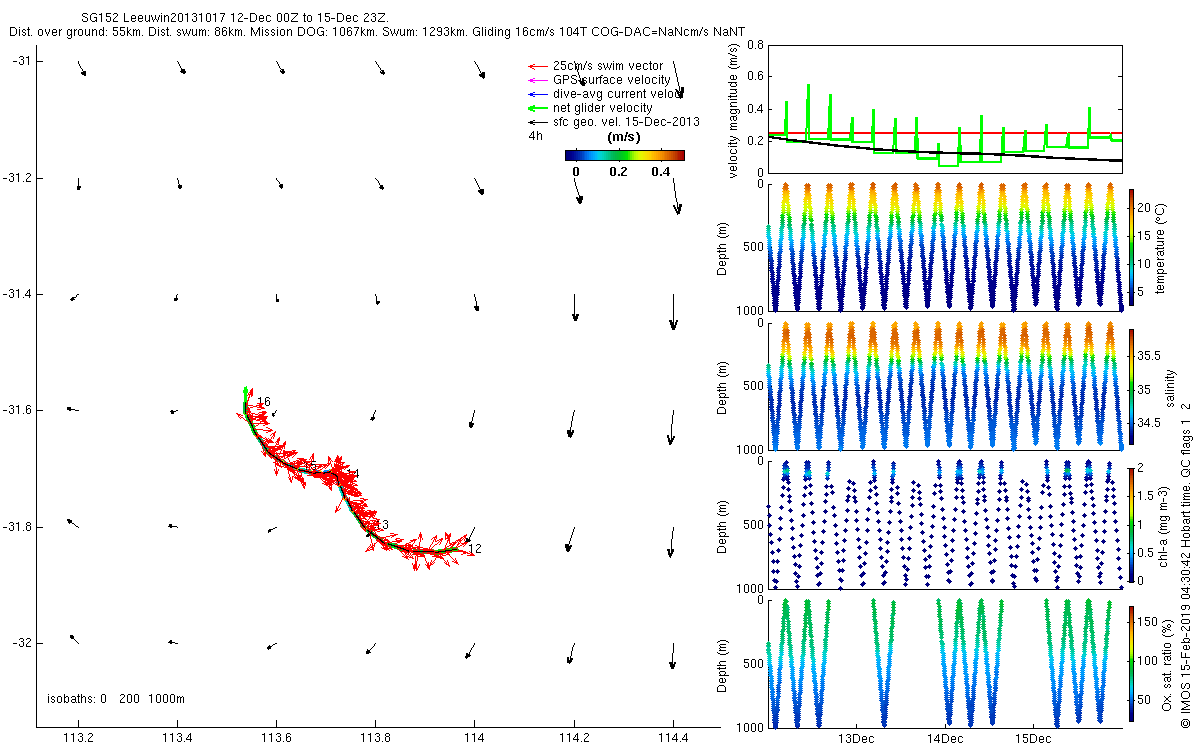This screenshot has height=750, width=1200.
Task: Select track waypoint label 16
Action: [x=263, y=402]
